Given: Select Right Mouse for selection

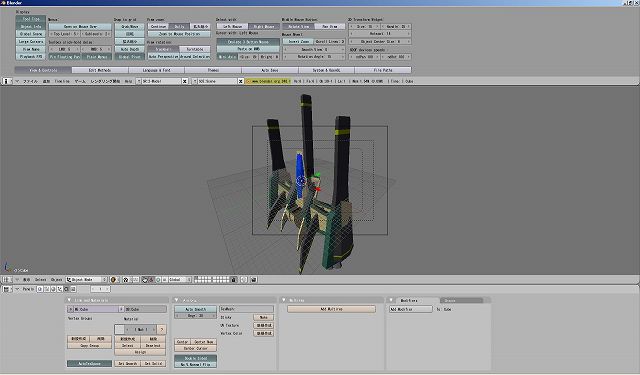Looking at the screenshot, I should pyautogui.click(x=264, y=27).
